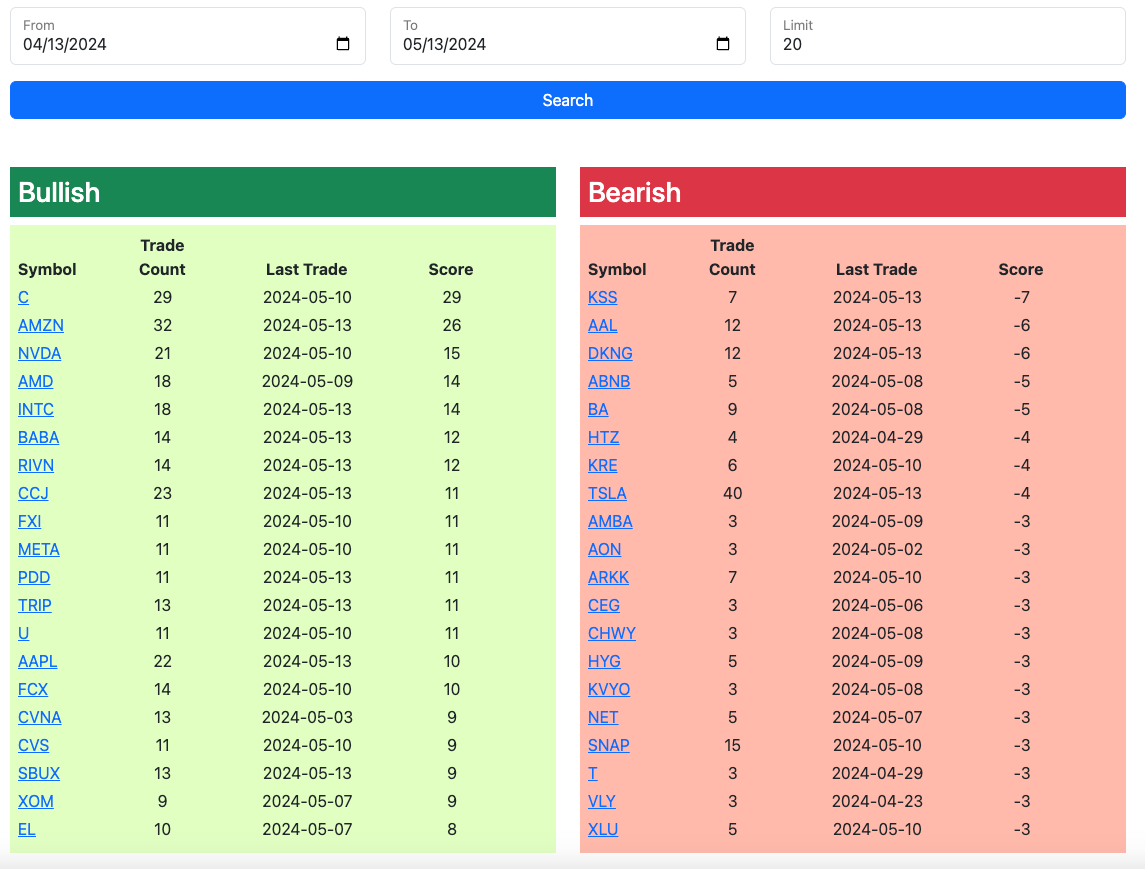Open the ABNB bearish symbol link

(609, 382)
